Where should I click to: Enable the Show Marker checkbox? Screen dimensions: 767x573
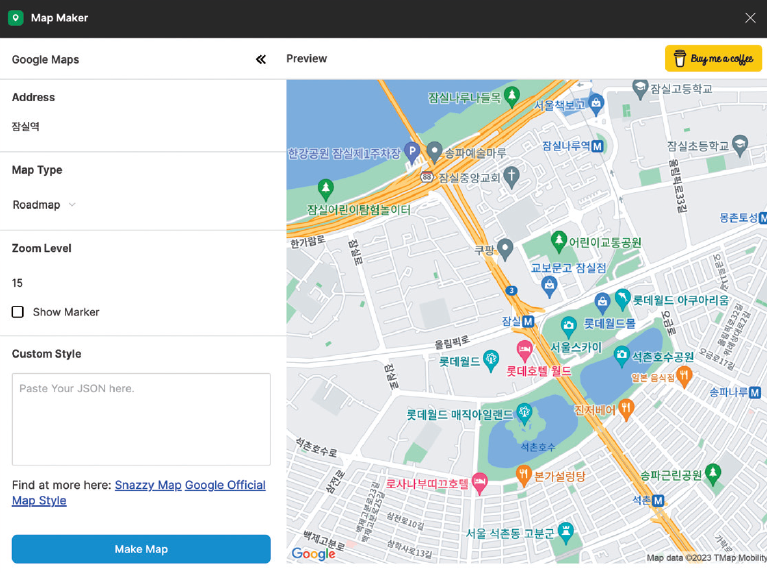coord(18,312)
